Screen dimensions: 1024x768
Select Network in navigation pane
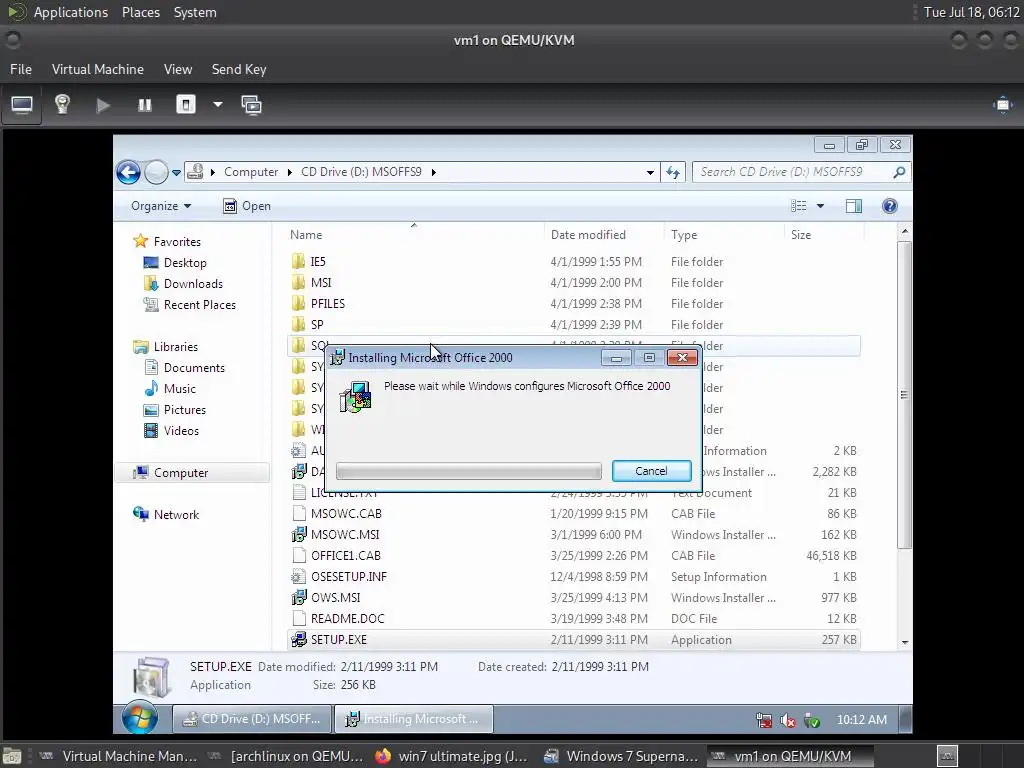tap(176, 515)
